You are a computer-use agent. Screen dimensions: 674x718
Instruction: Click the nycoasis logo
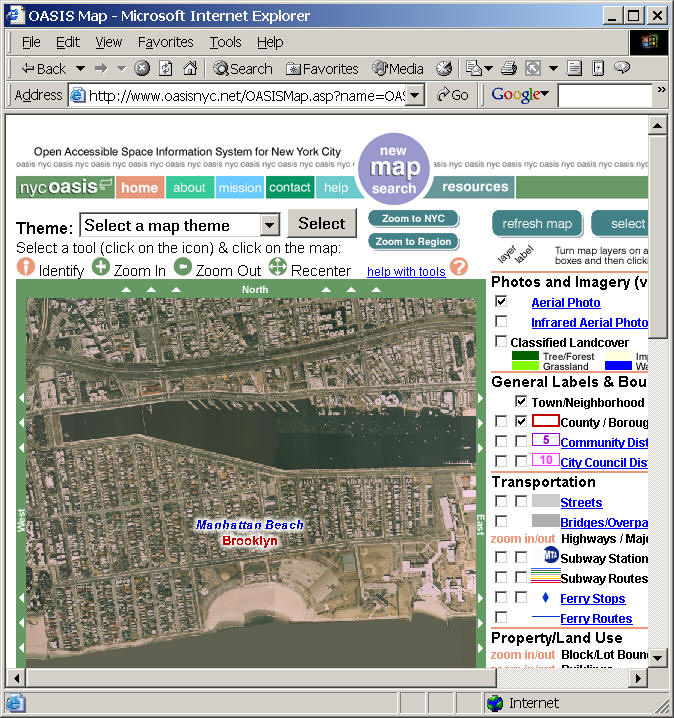[65, 187]
